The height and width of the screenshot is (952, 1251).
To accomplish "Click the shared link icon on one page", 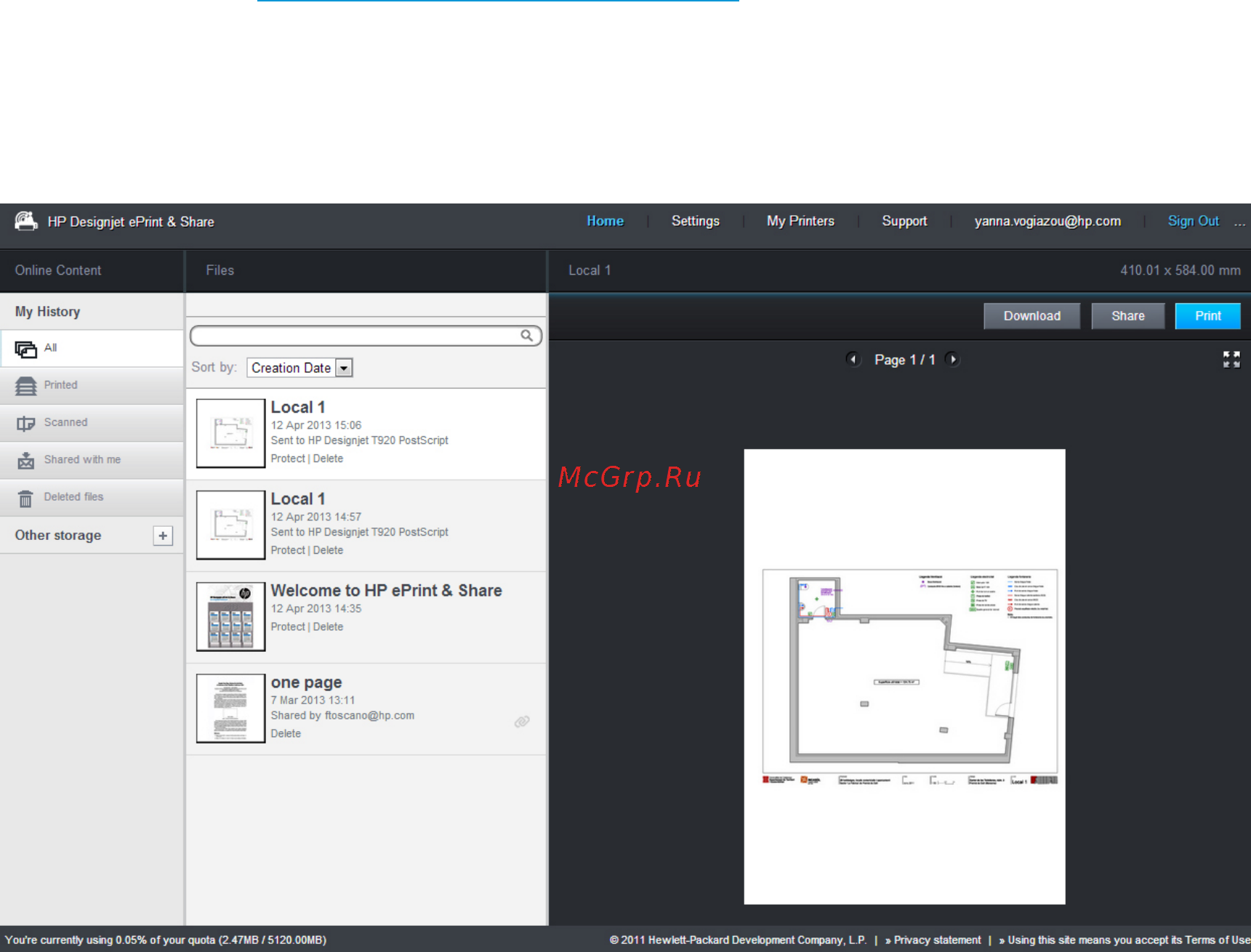I will pyautogui.click(x=522, y=721).
